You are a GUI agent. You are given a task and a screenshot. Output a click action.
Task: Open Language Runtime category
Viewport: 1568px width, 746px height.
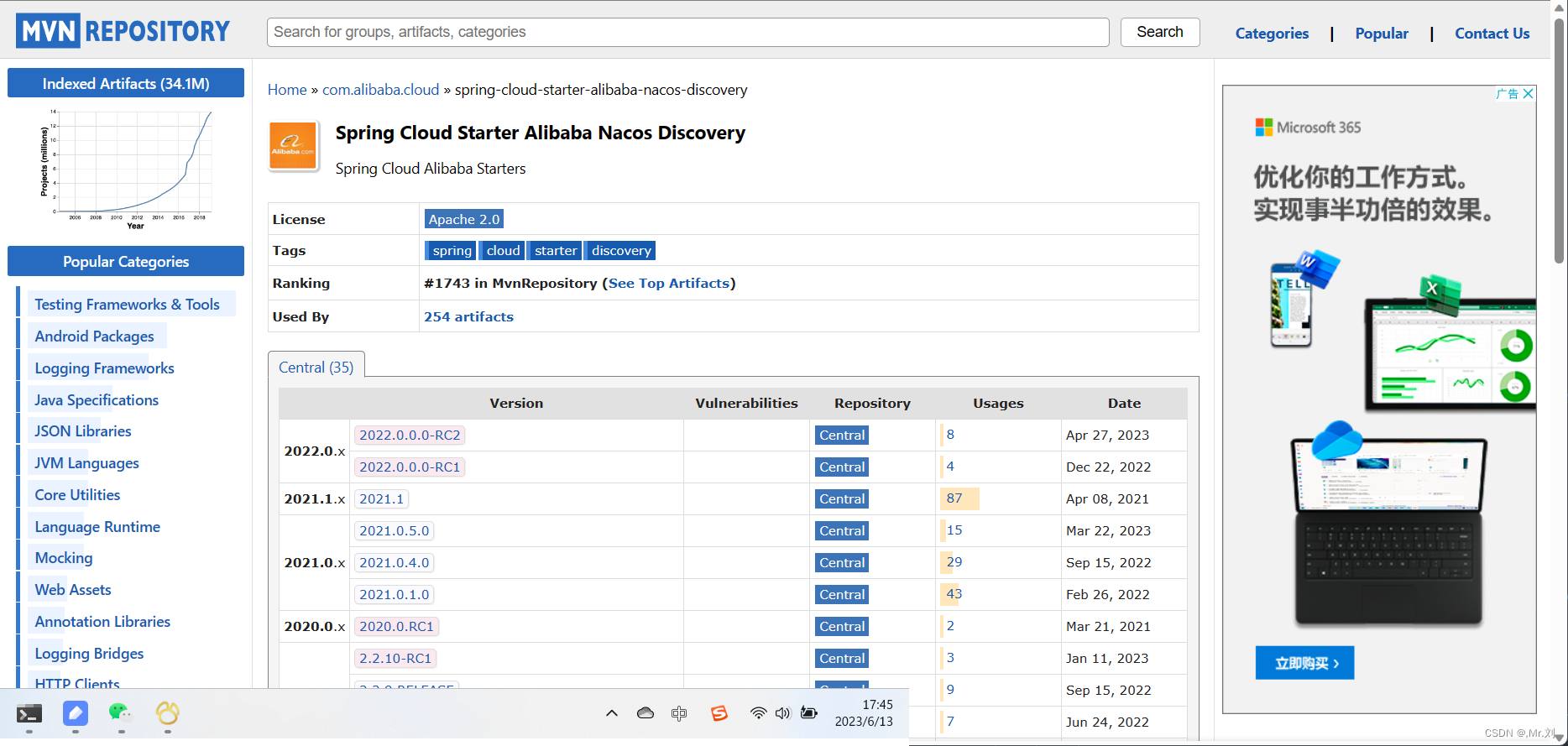[x=97, y=527]
